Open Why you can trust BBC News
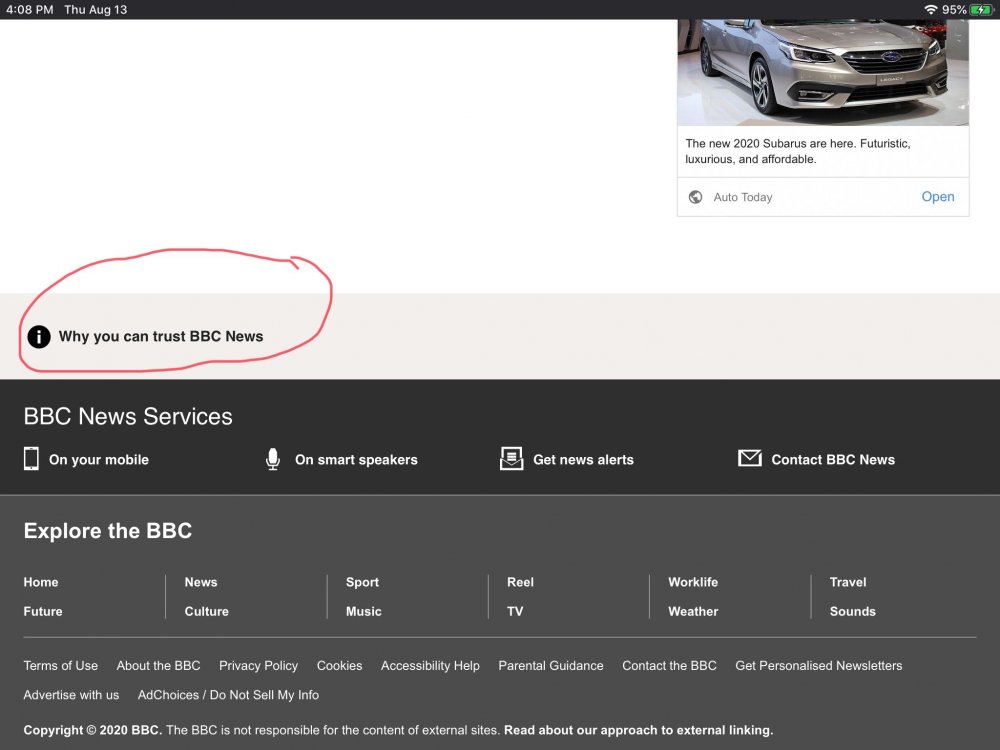 click(x=161, y=337)
